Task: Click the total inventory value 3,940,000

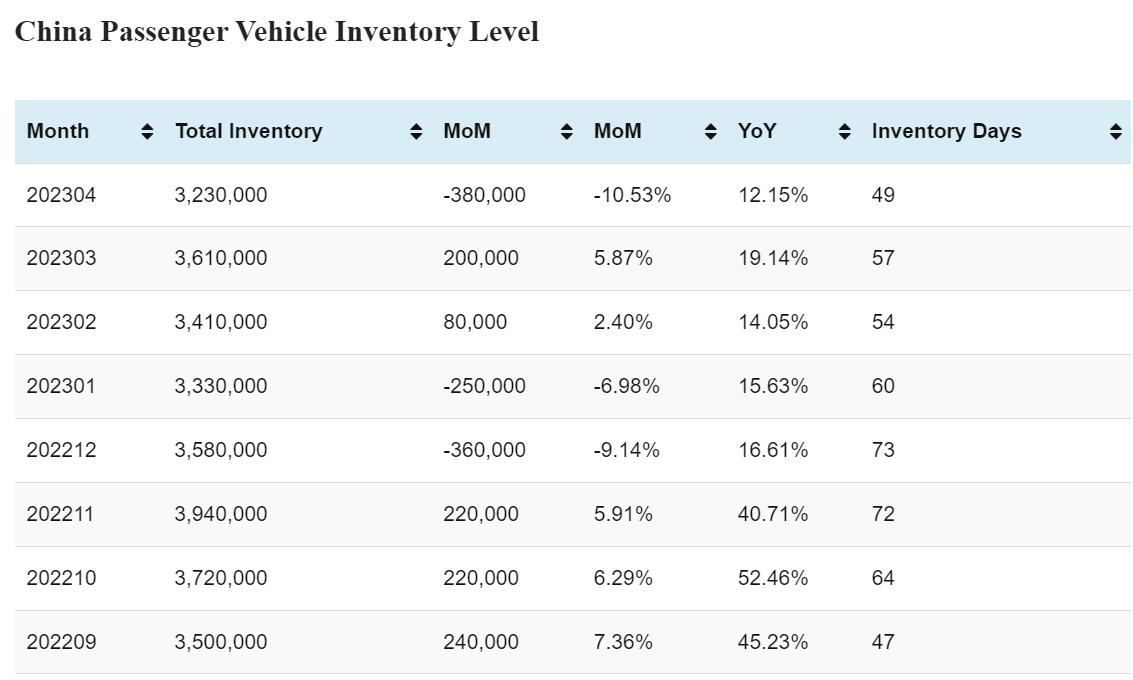Action: point(221,514)
